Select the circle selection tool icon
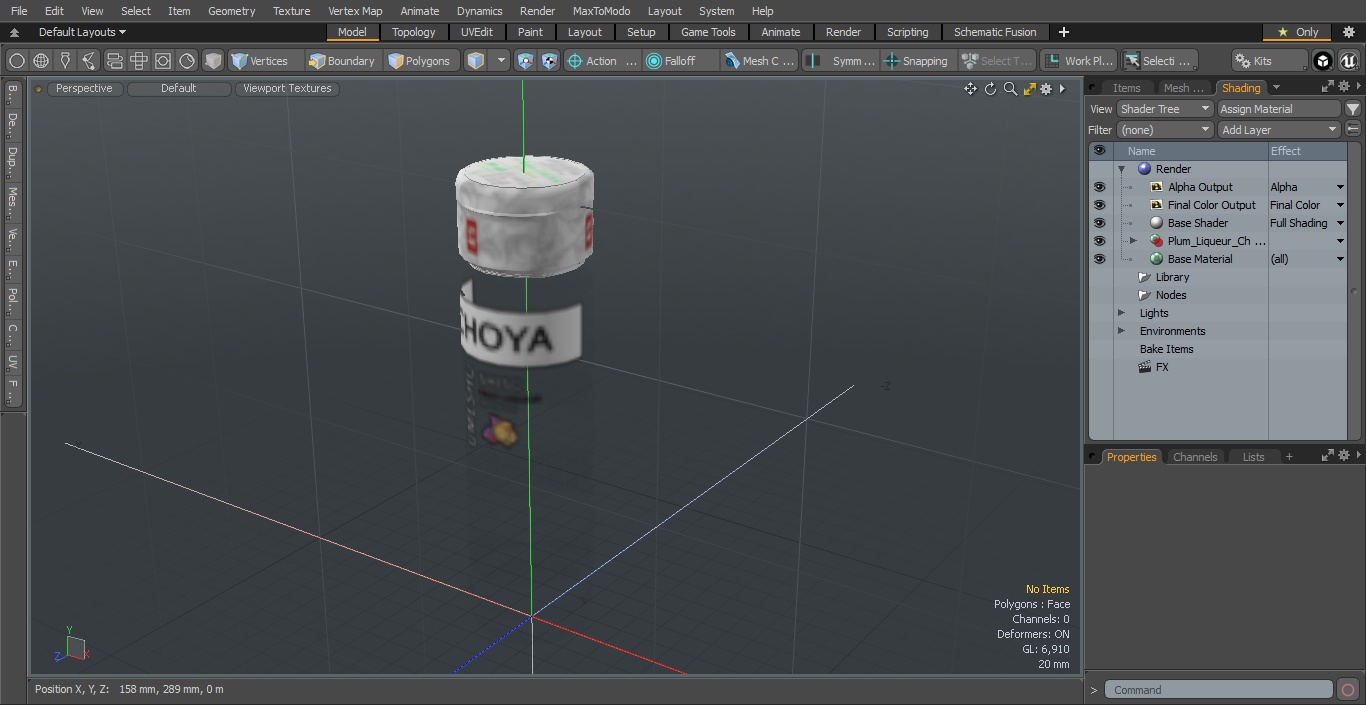The width and height of the screenshot is (1366, 705). coord(16,61)
